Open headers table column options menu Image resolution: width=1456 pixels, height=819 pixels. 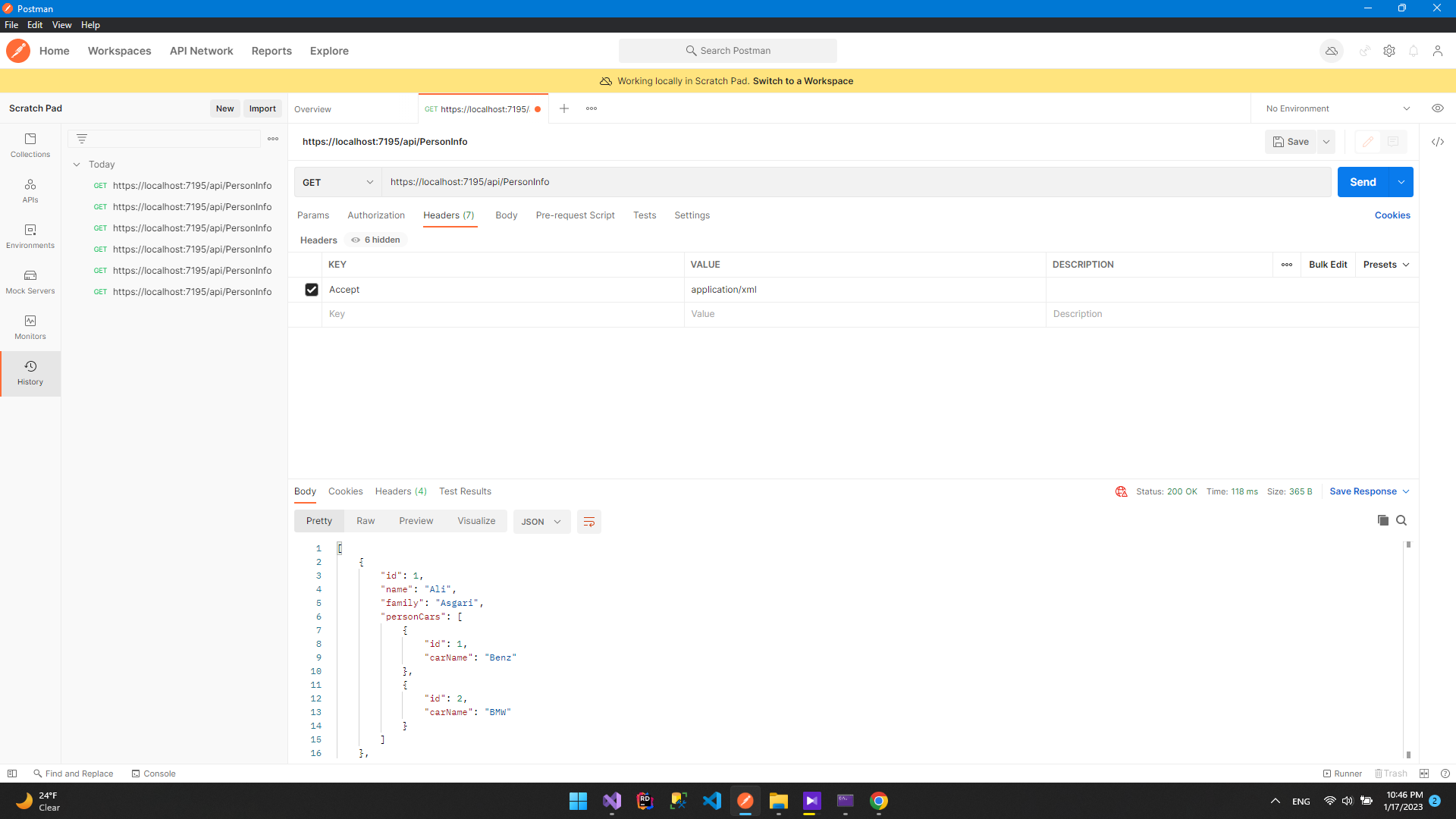1287,265
